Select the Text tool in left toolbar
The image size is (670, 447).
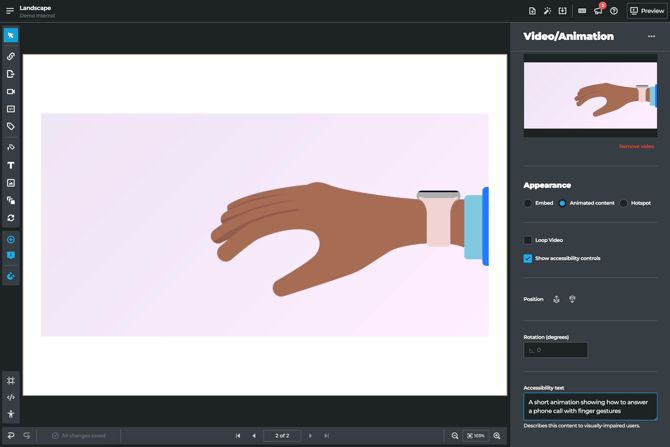[11, 165]
